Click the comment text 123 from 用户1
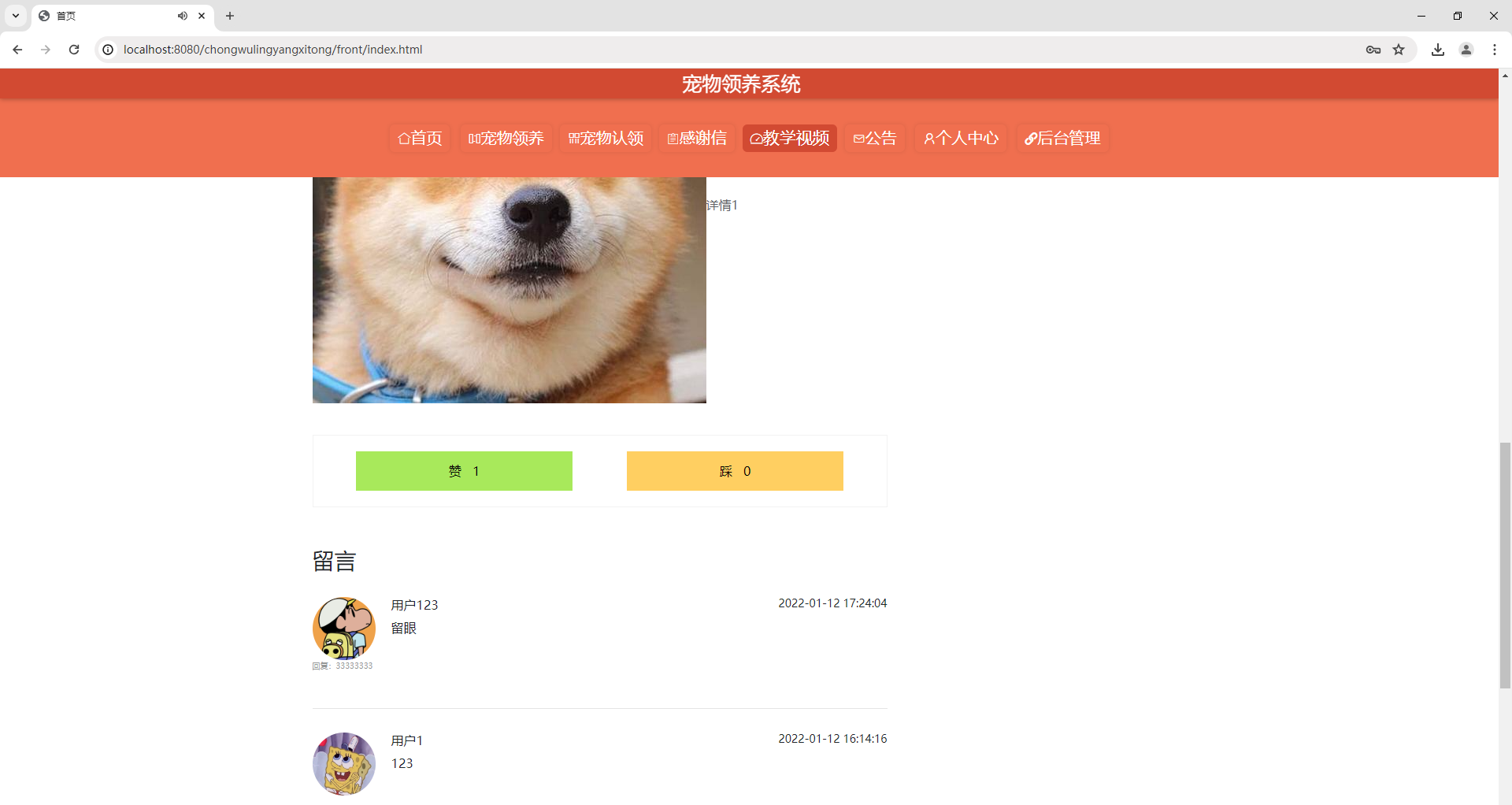 pos(402,763)
